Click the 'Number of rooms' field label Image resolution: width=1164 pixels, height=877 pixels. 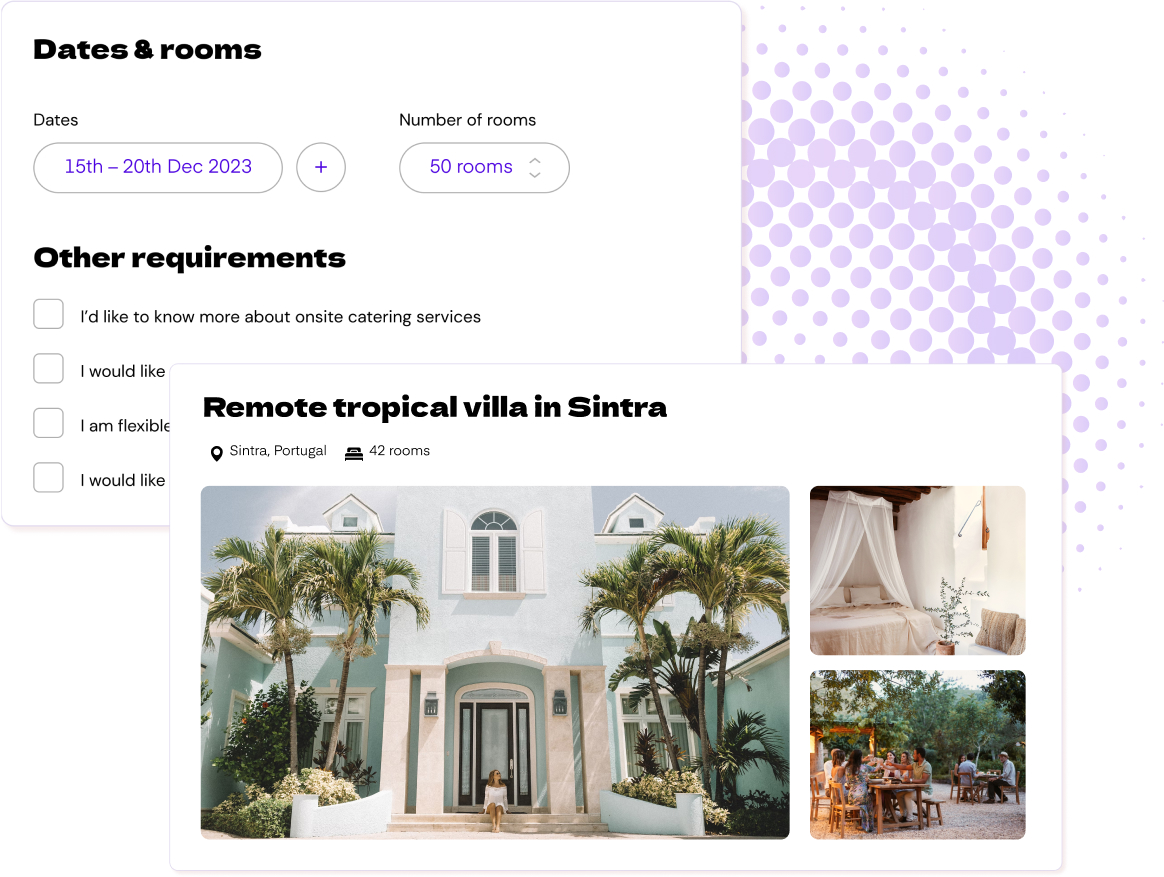point(468,120)
